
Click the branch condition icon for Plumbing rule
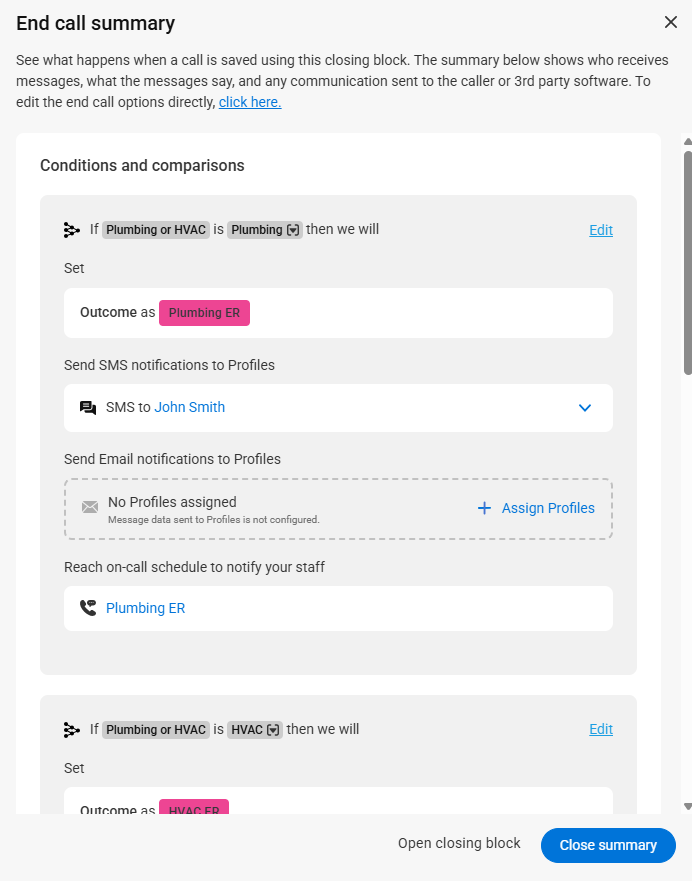(72, 230)
